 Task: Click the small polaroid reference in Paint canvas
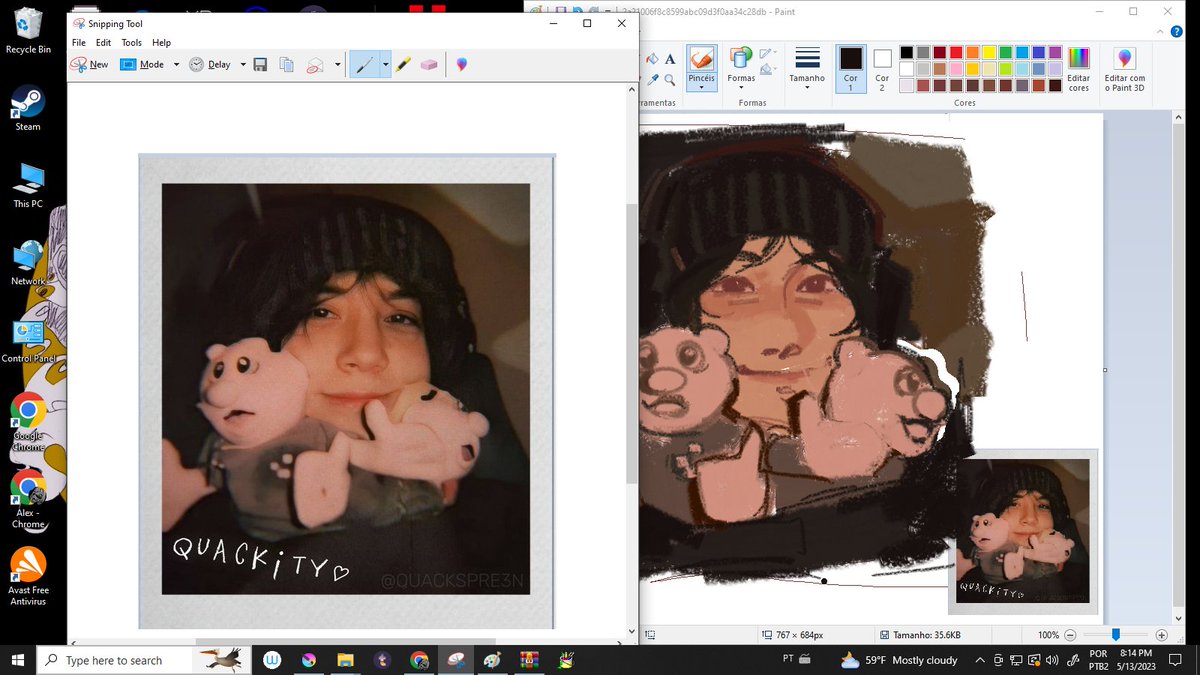coord(1023,531)
